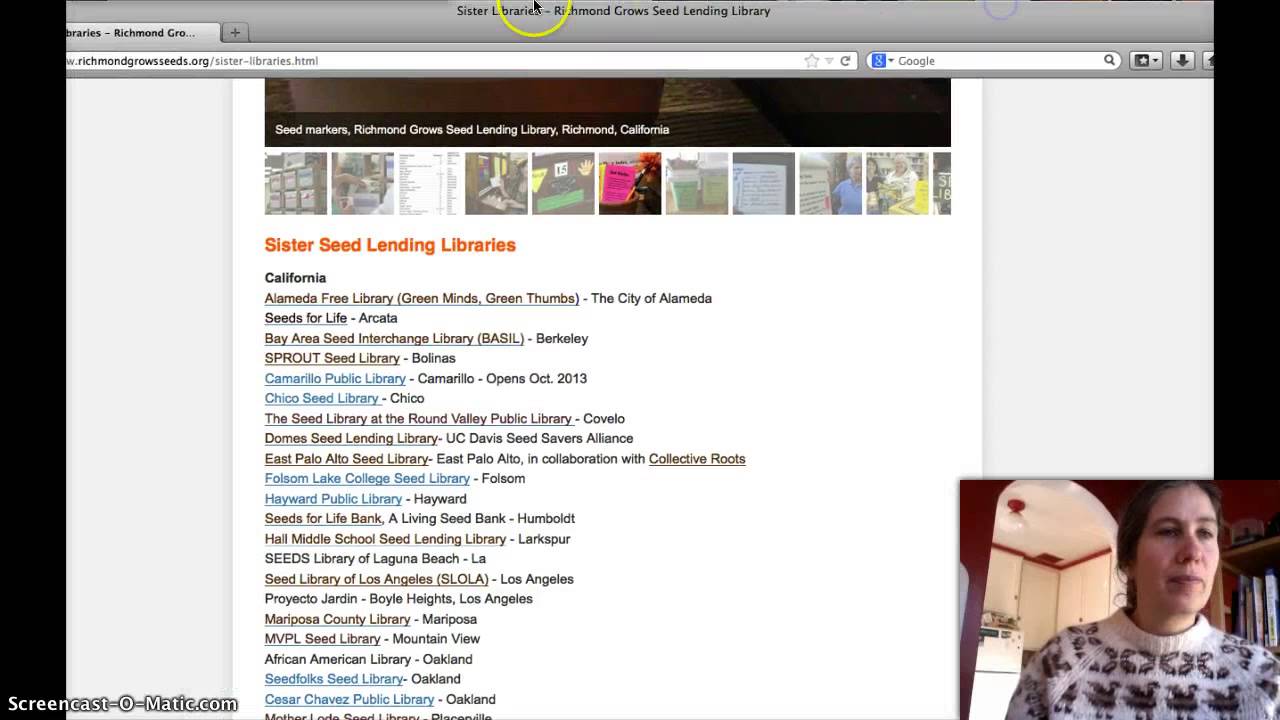Select the handwritten note thumbnail

tap(764, 183)
